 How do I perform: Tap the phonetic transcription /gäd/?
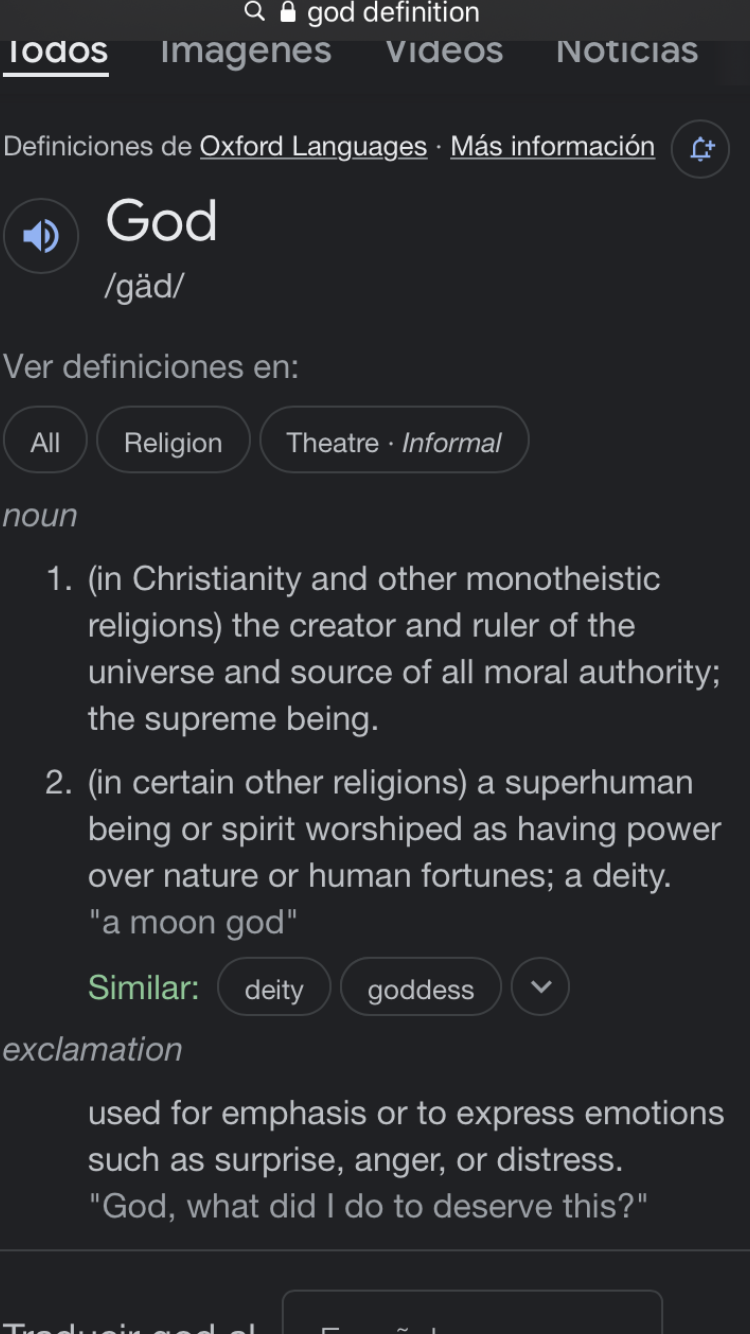point(145,286)
